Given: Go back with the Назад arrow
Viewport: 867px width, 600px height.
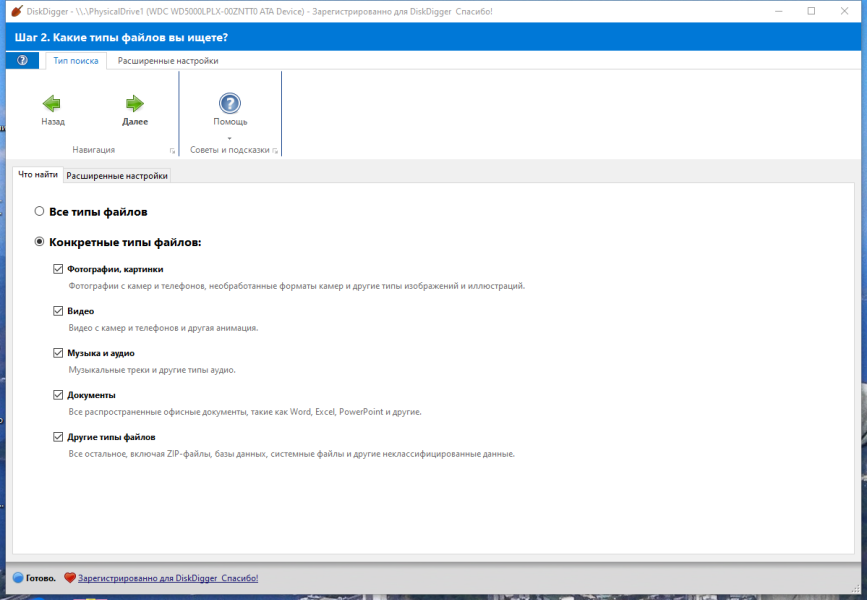Looking at the screenshot, I should [x=52, y=109].
